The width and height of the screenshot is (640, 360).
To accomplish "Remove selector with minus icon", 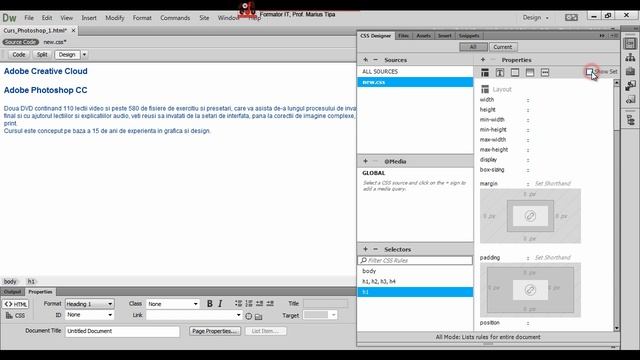I will pyautogui.click(x=376, y=249).
